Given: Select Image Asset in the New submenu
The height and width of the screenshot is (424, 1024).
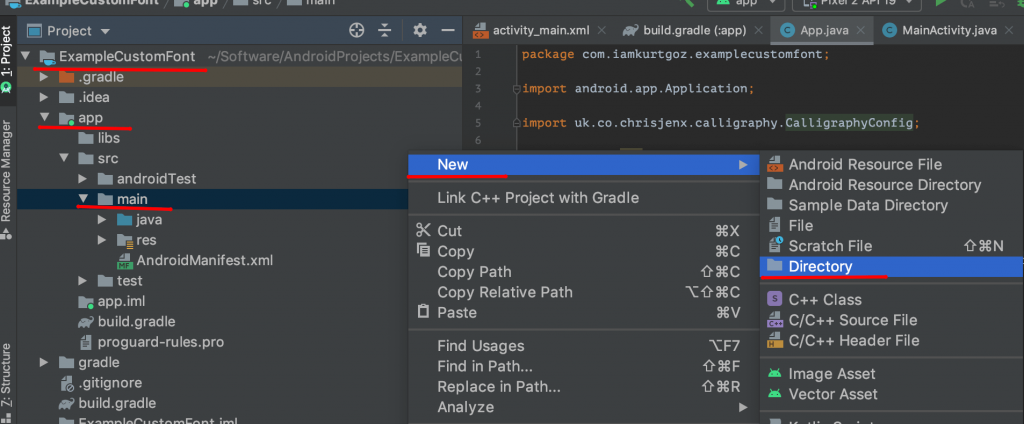Looking at the screenshot, I should click(830, 374).
